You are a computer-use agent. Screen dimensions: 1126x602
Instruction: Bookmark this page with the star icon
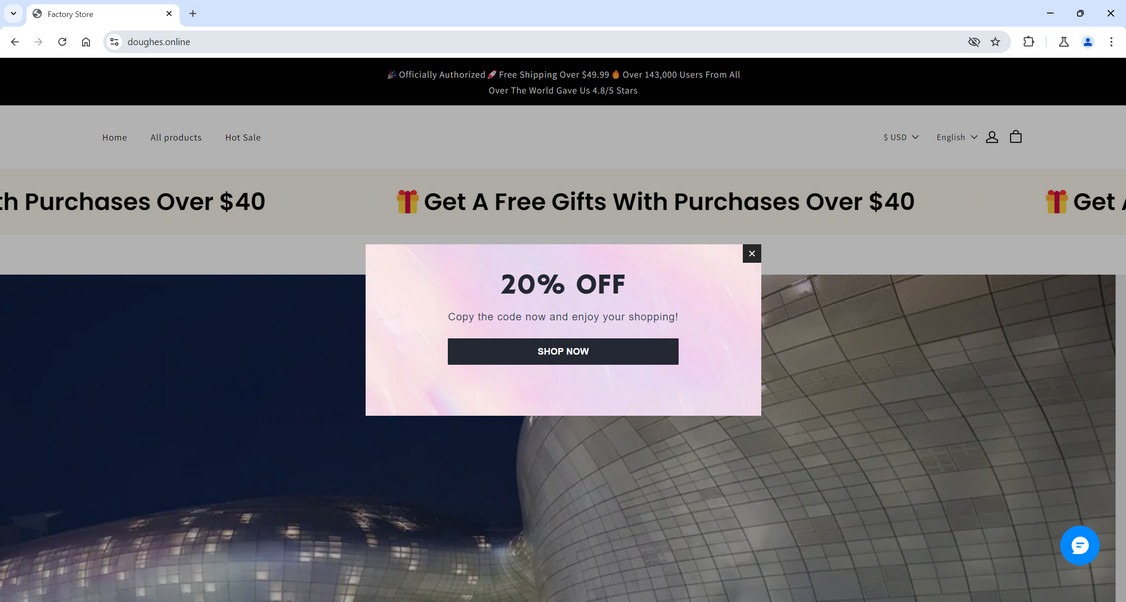click(x=995, y=42)
